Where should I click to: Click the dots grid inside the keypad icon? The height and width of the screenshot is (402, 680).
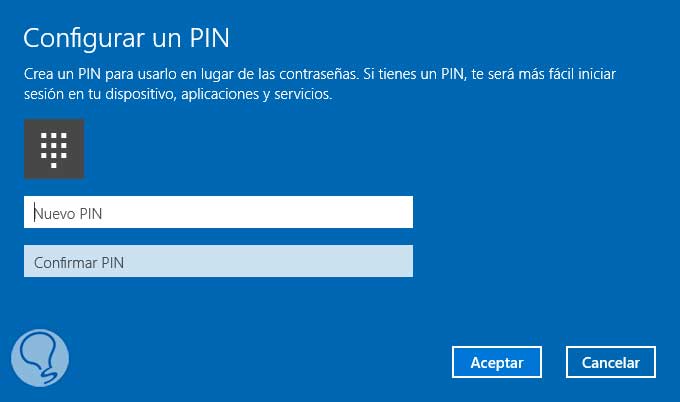pos(53,148)
